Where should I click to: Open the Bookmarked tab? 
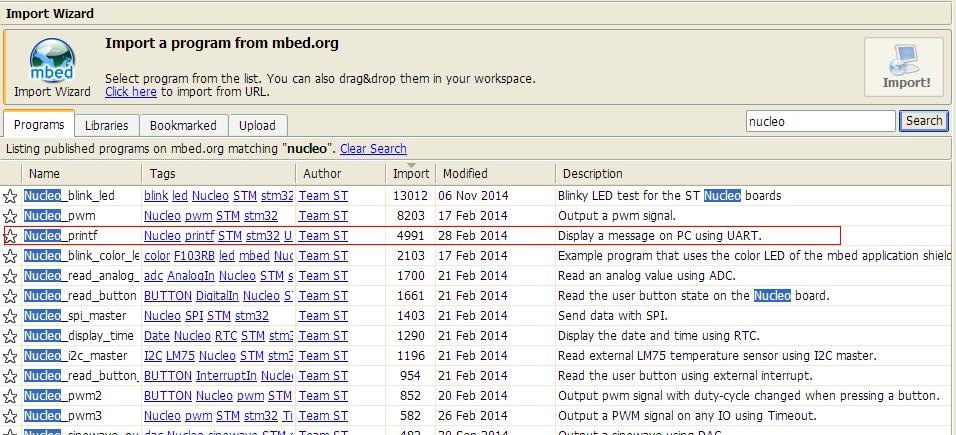point(184,126)
